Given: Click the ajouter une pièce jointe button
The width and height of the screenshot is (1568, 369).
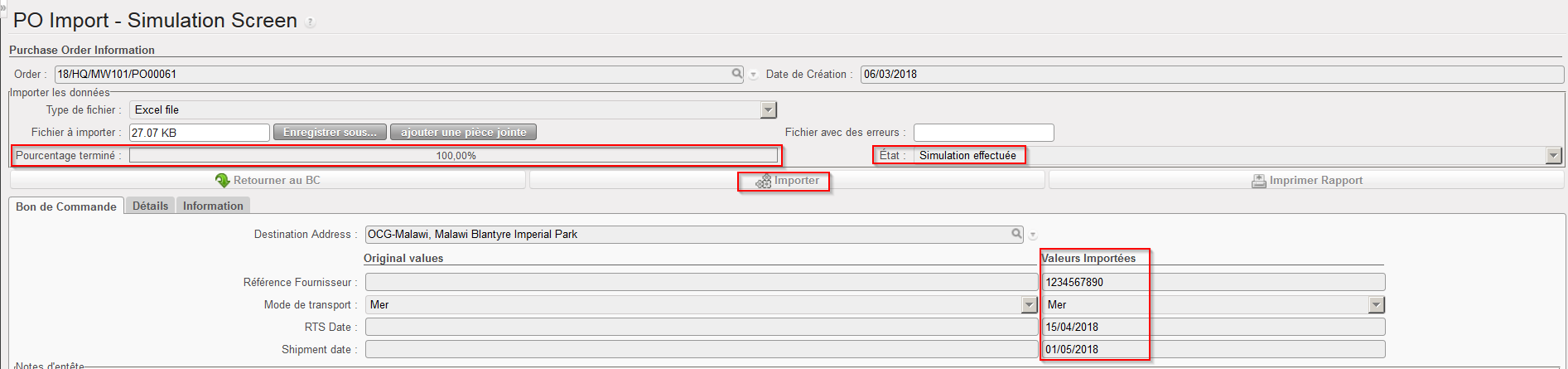Looking at the screenshot, I should [464, 133].
